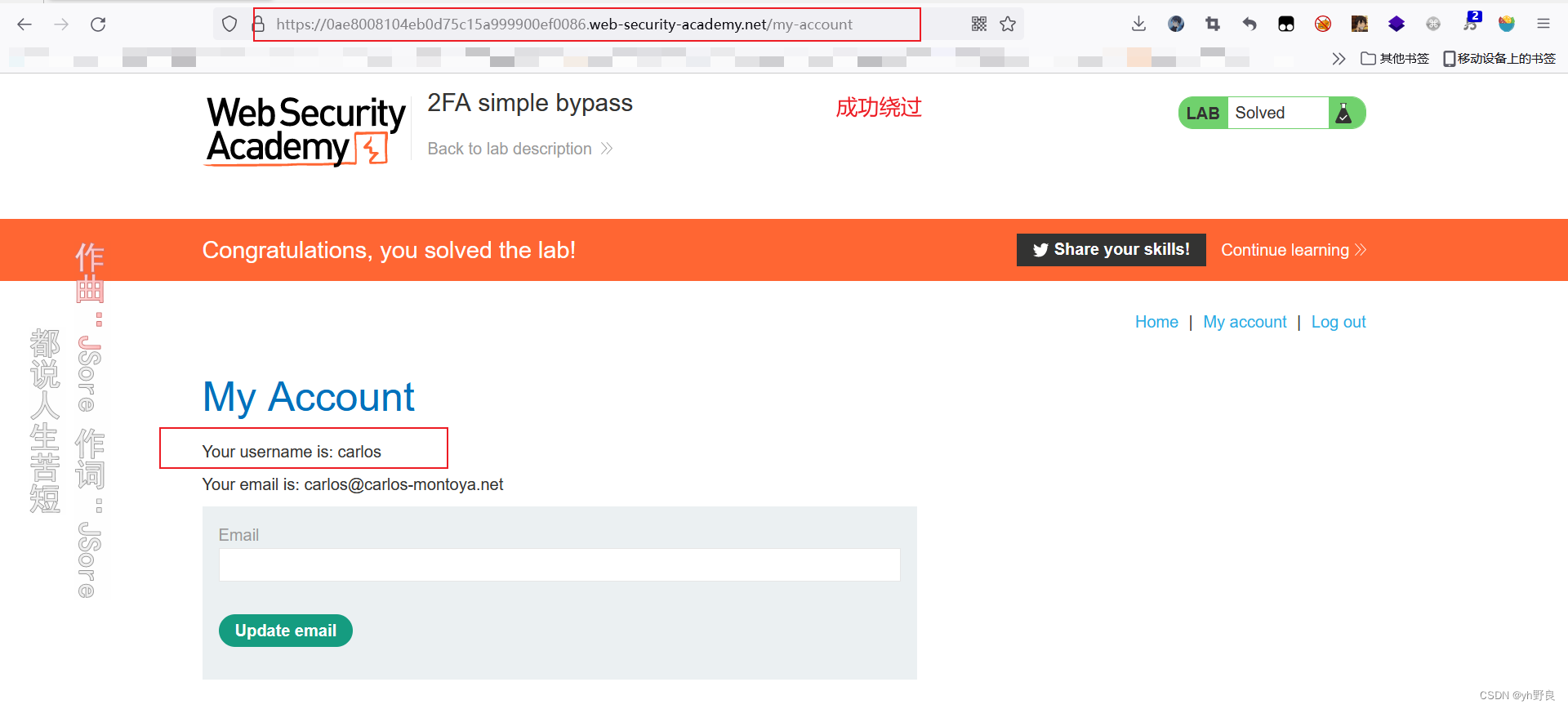1568x709 pixels.
Task: Click the address bar URL
Action: click(x=564, y=25)
